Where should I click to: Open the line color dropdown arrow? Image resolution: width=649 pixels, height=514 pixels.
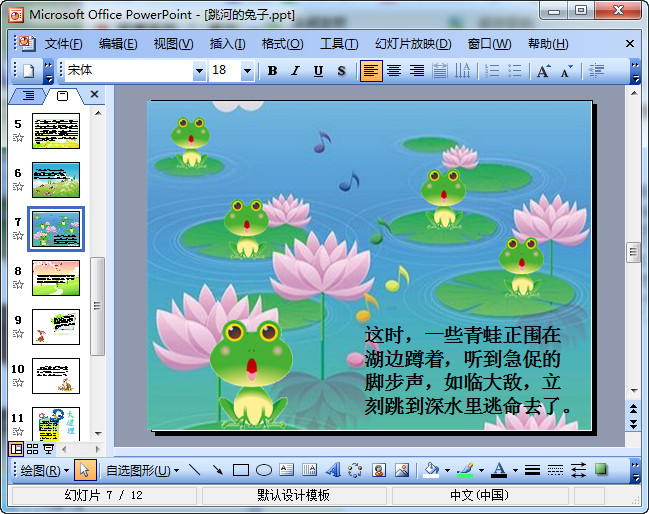(481, 471)
